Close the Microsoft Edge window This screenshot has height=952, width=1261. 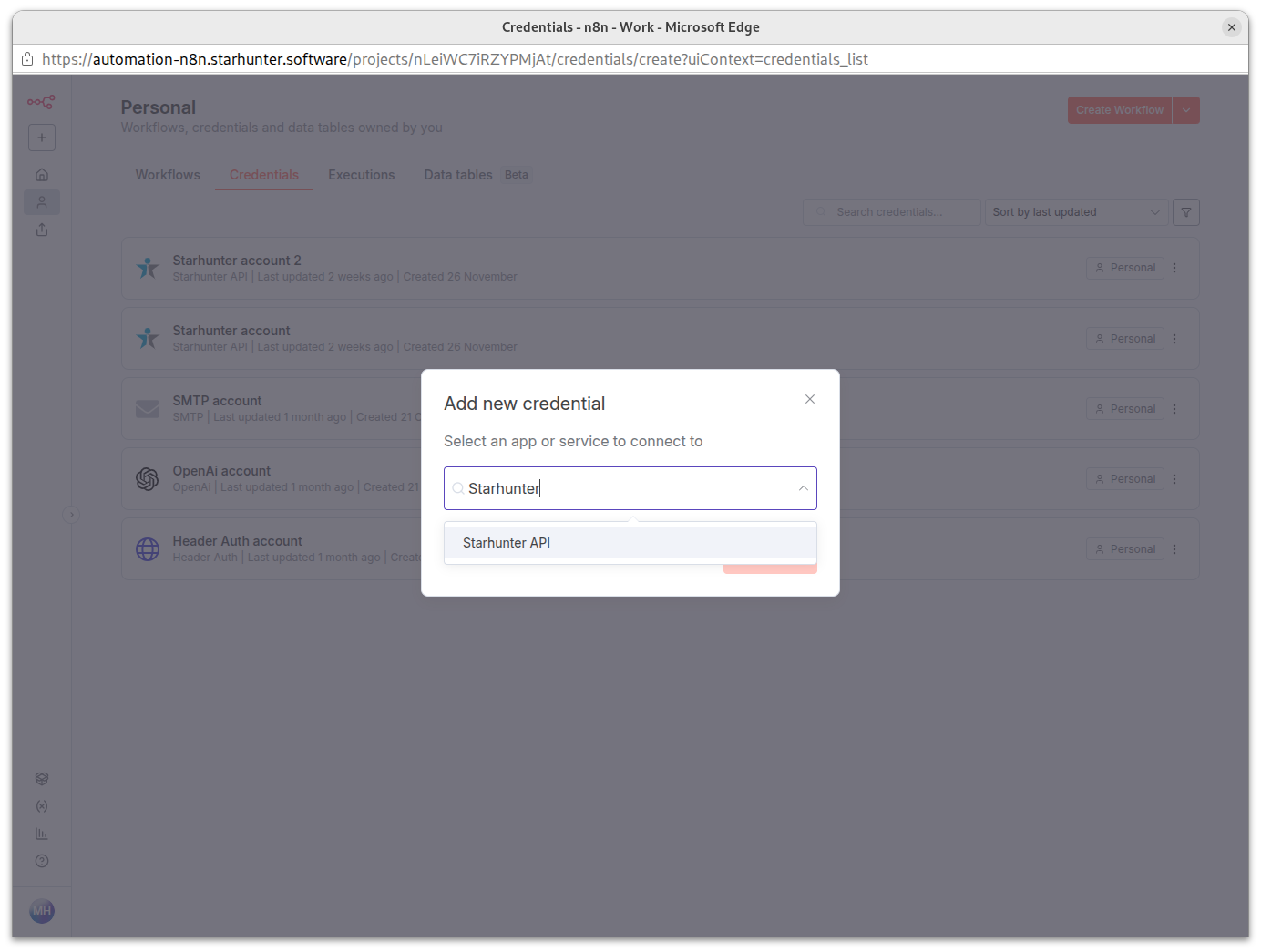(1232, 27)
